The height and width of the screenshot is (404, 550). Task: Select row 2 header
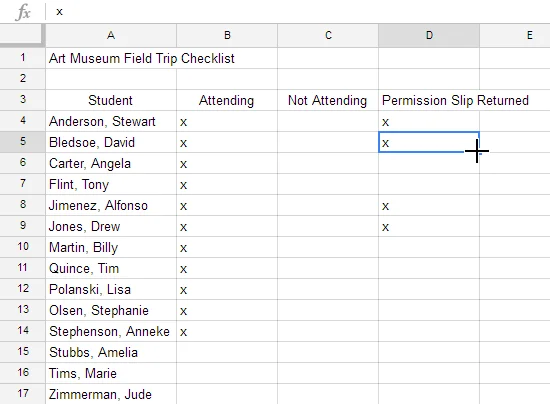(x=22, y=79)
